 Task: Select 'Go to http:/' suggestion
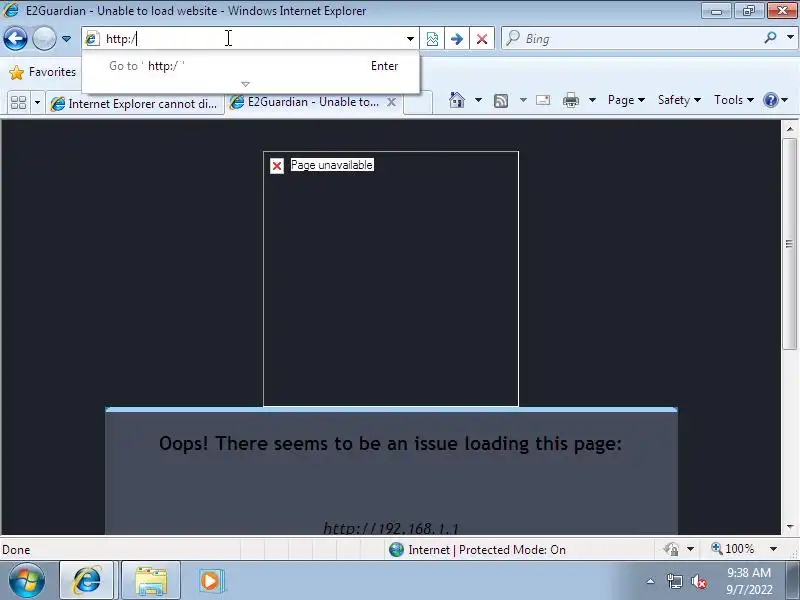pos(251,66)
